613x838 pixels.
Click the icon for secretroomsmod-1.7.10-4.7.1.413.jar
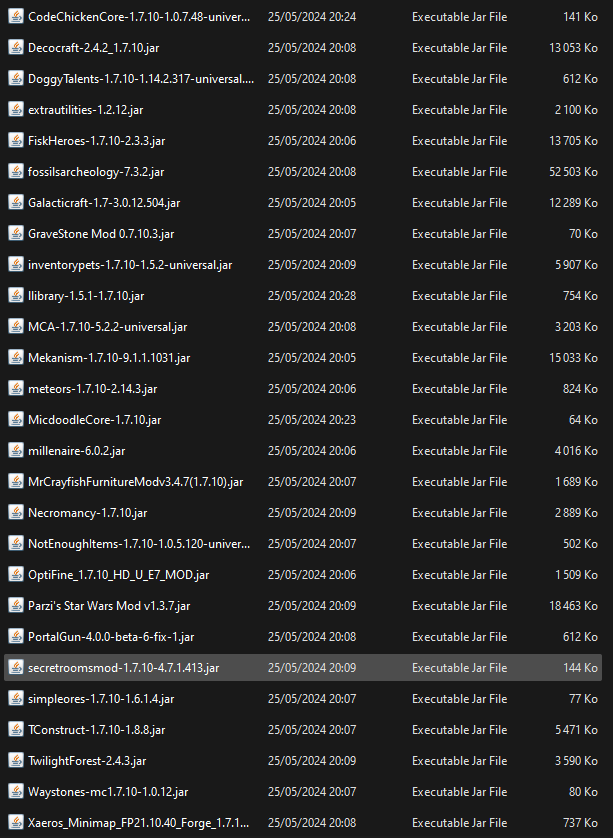(x=16, y=668)
